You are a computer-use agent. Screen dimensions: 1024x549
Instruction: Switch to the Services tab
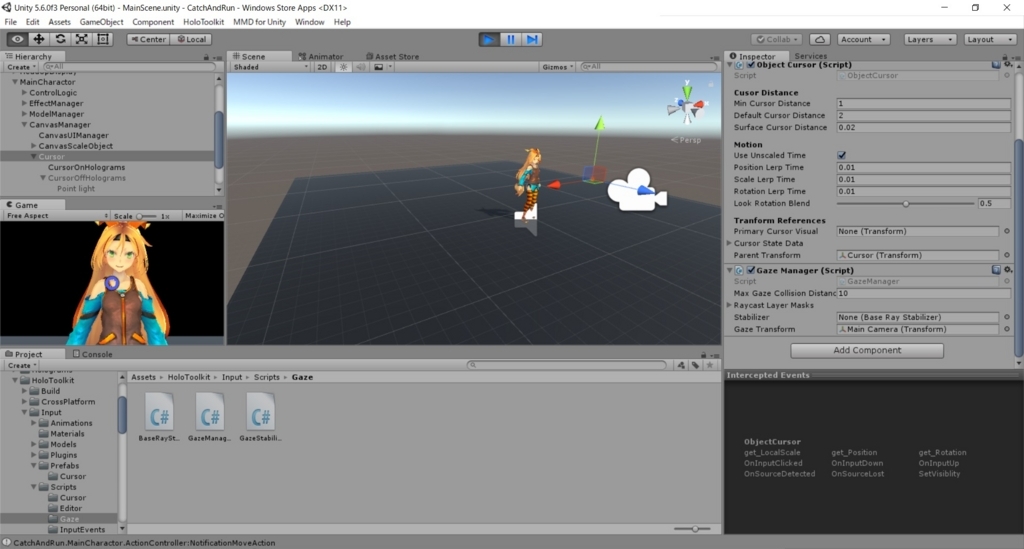810,56
